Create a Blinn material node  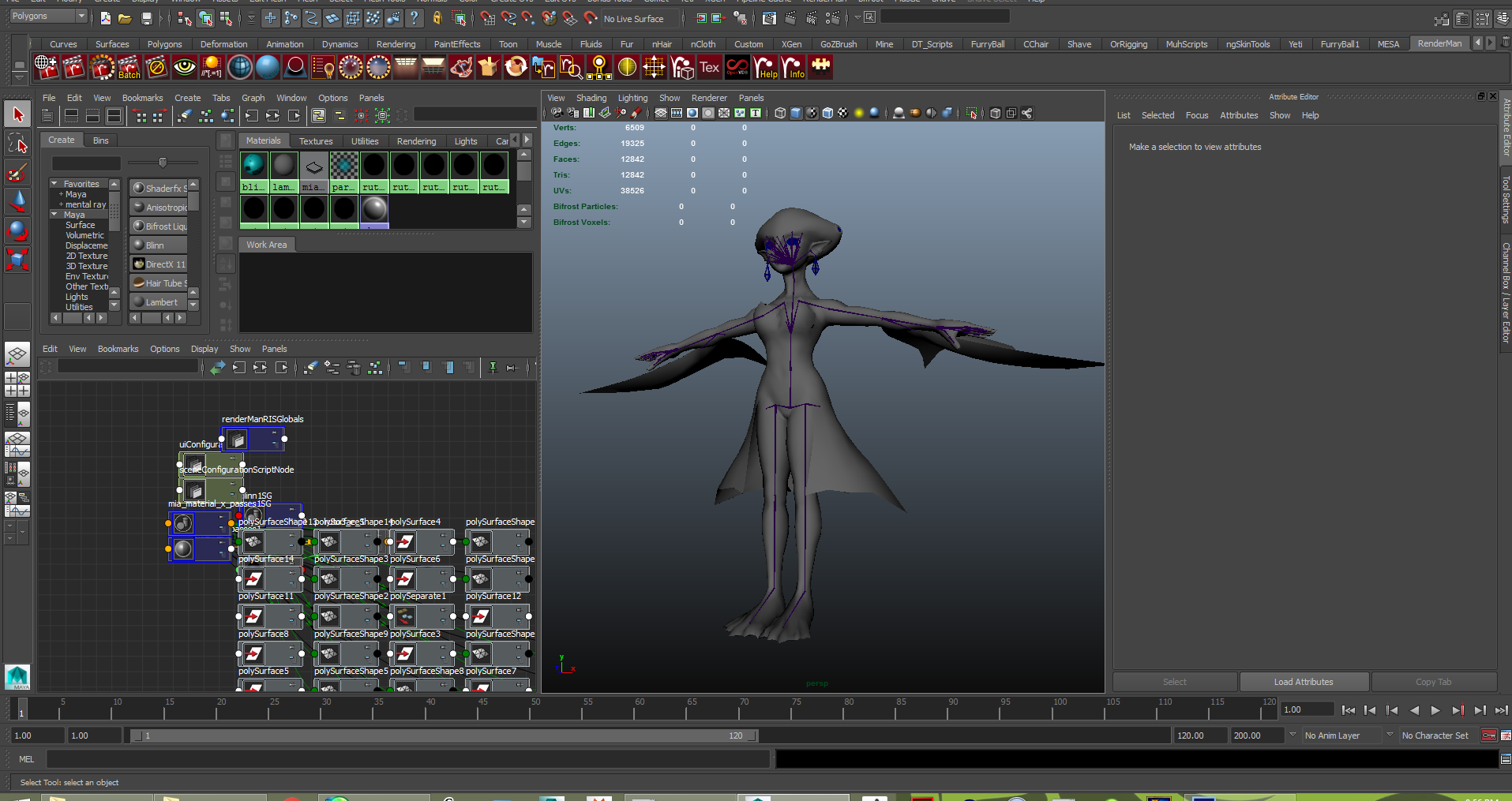click(155, 245)
